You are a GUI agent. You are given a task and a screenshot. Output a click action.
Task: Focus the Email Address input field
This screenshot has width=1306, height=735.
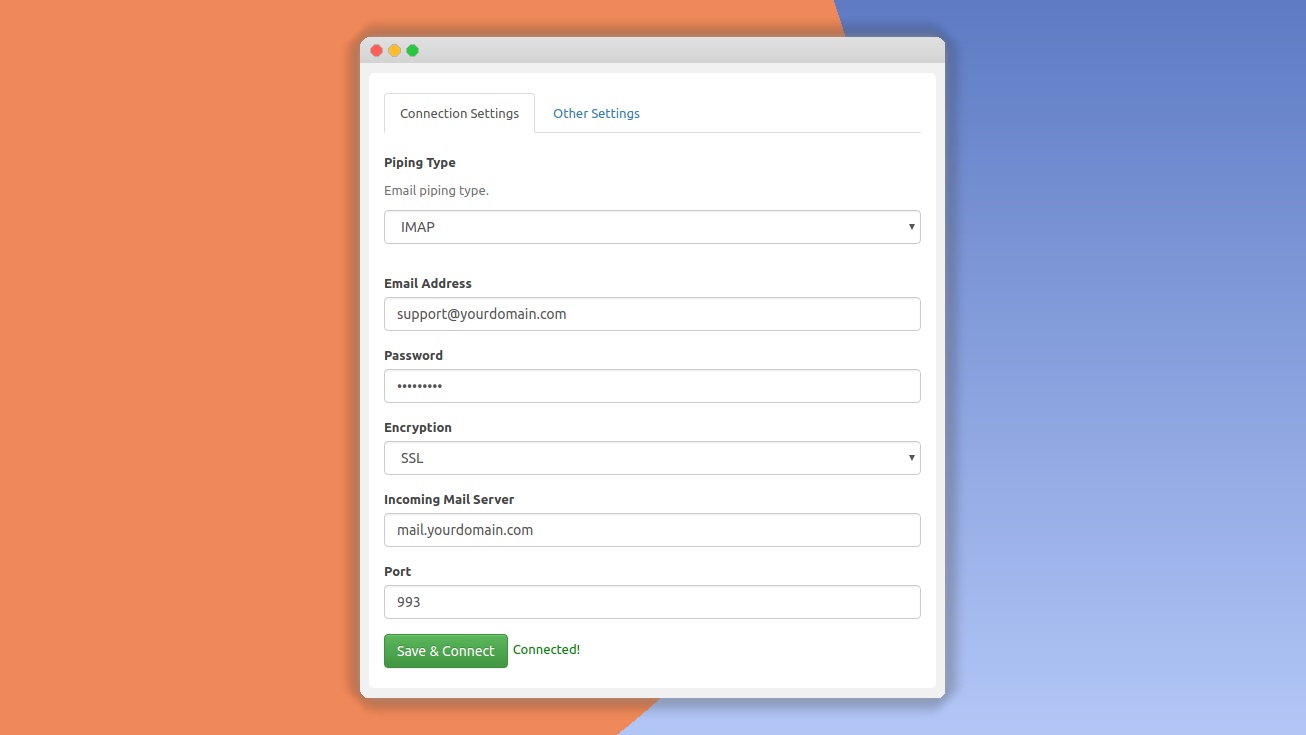coord(652,314)
